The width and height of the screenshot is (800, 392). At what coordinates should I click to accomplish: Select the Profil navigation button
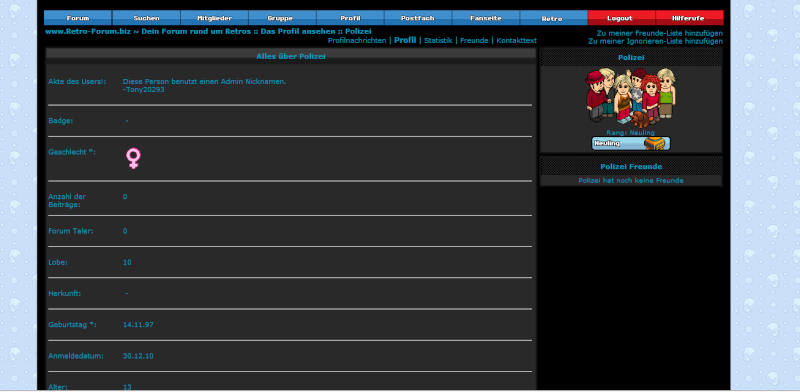tap(350, 18)
